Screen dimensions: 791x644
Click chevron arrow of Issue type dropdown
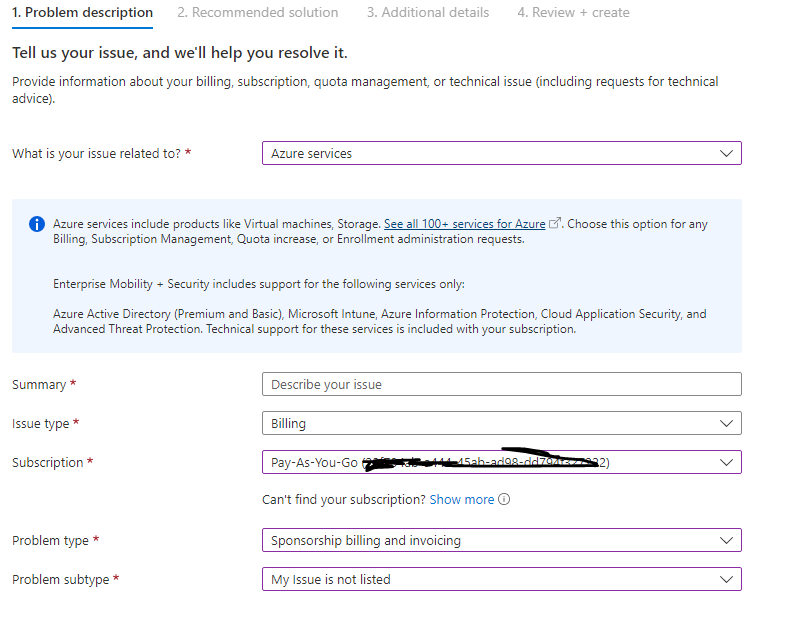[726, 424]
